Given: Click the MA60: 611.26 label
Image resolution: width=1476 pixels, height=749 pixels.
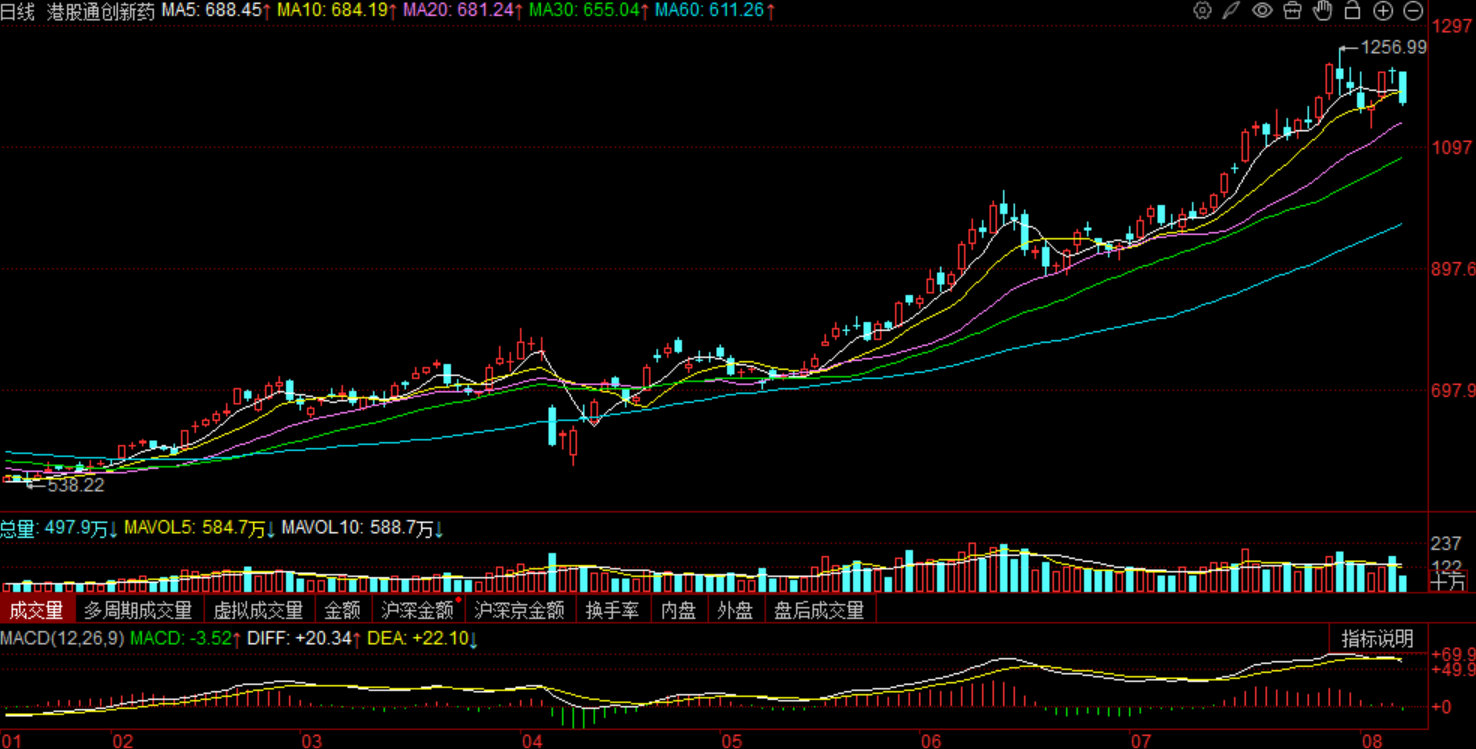Looking at the screenshot, I should click(715, 12).
